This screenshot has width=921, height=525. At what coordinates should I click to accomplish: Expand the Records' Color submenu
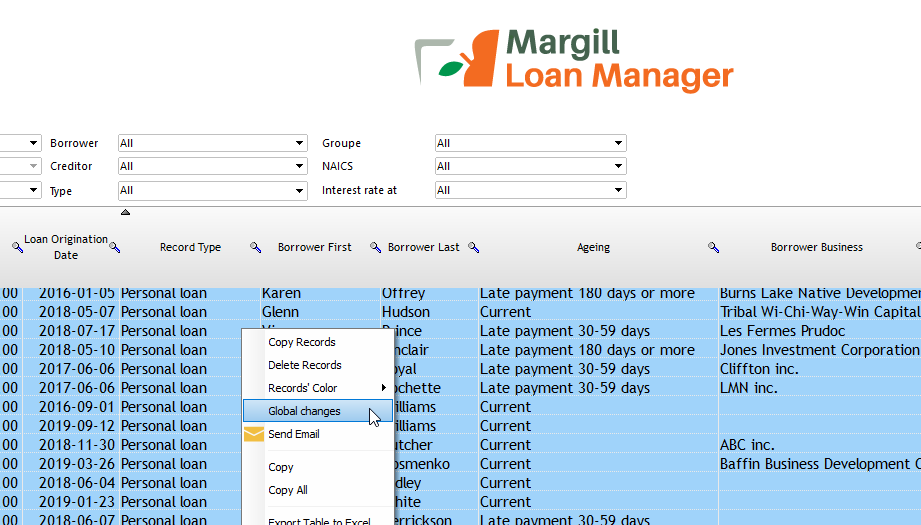318,388
